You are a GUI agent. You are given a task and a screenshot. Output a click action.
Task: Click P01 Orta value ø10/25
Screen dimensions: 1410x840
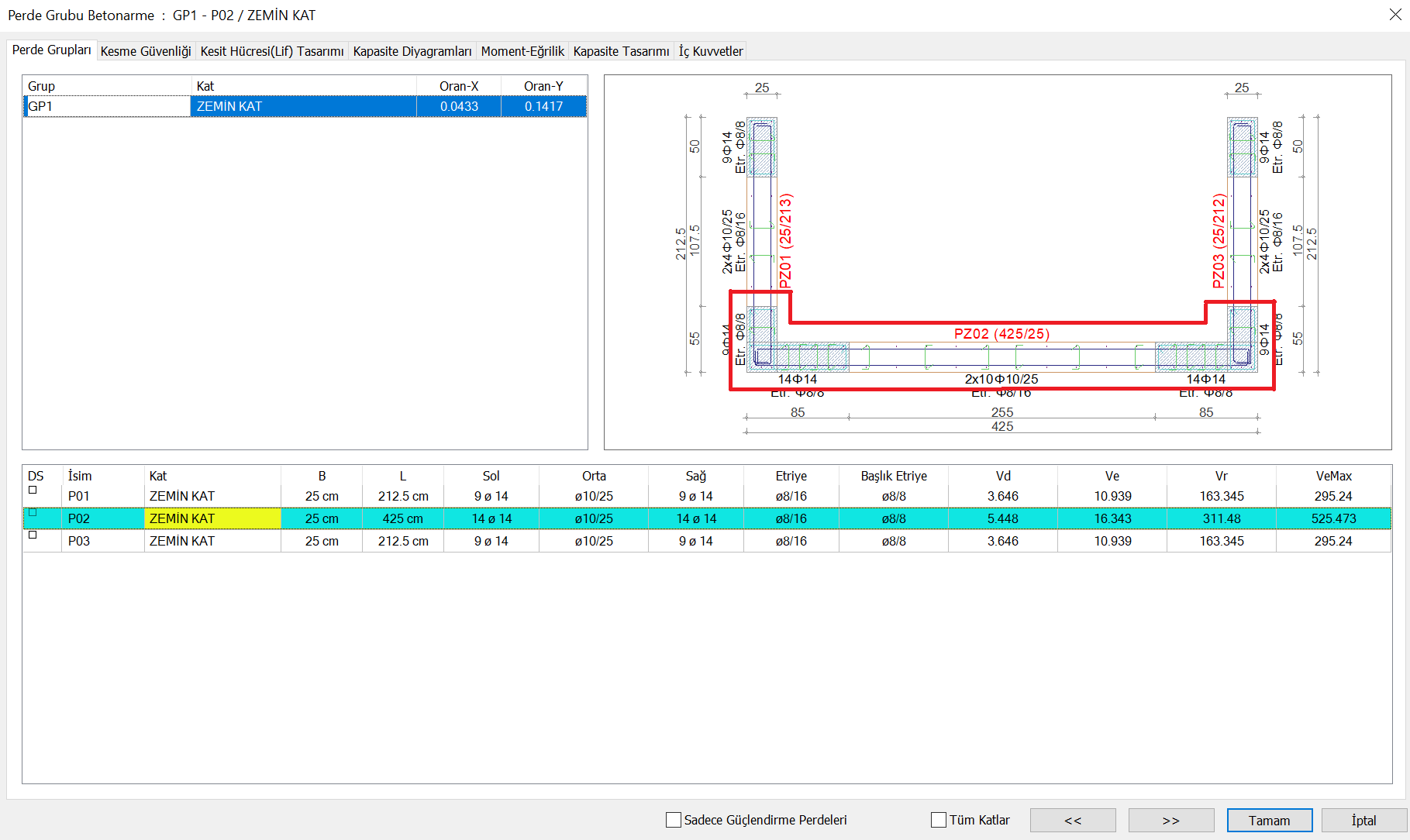point(594,496)
